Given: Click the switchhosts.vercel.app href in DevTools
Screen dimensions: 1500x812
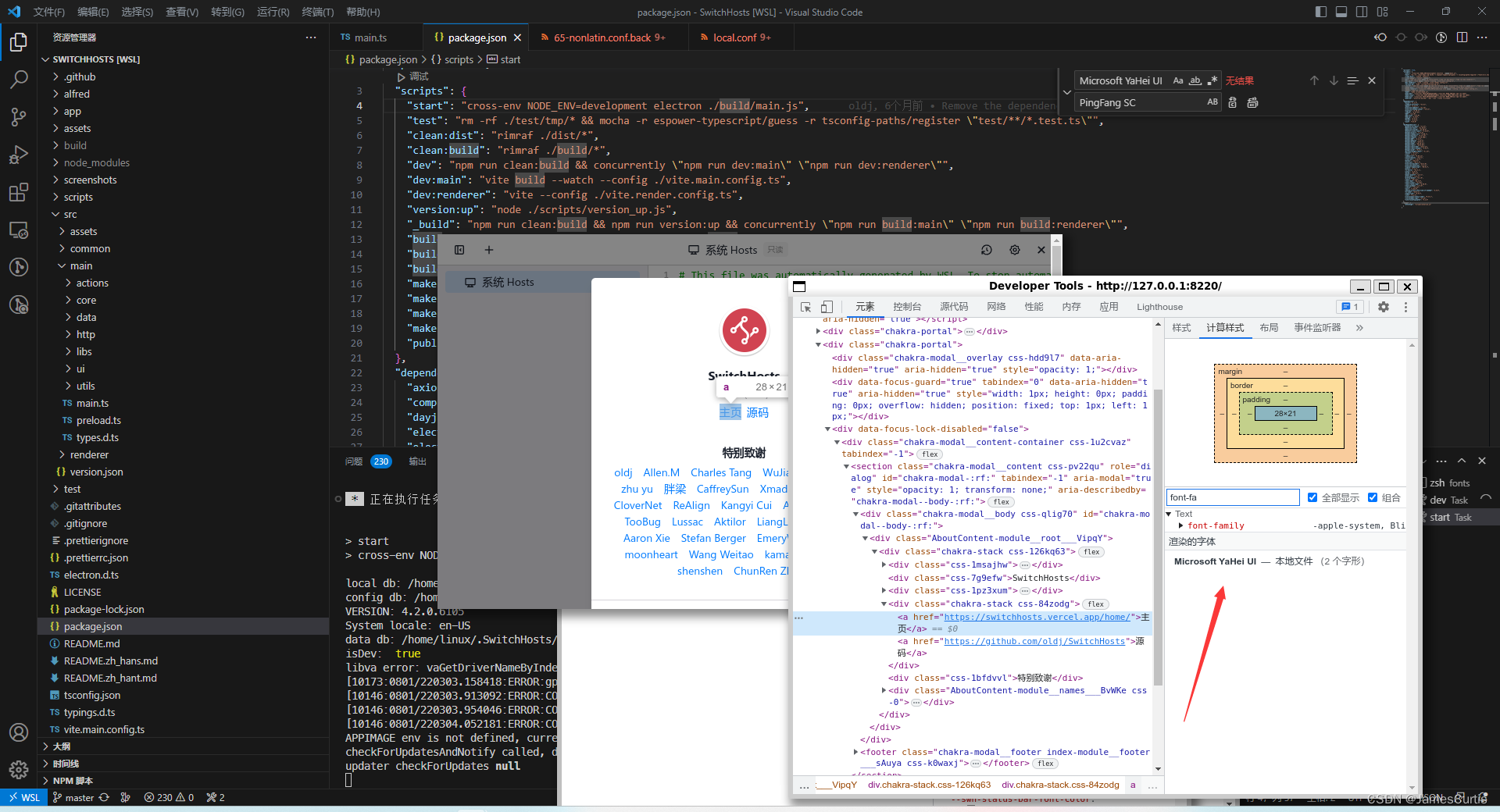Looking at the screenshot, I should [1037, 617].
